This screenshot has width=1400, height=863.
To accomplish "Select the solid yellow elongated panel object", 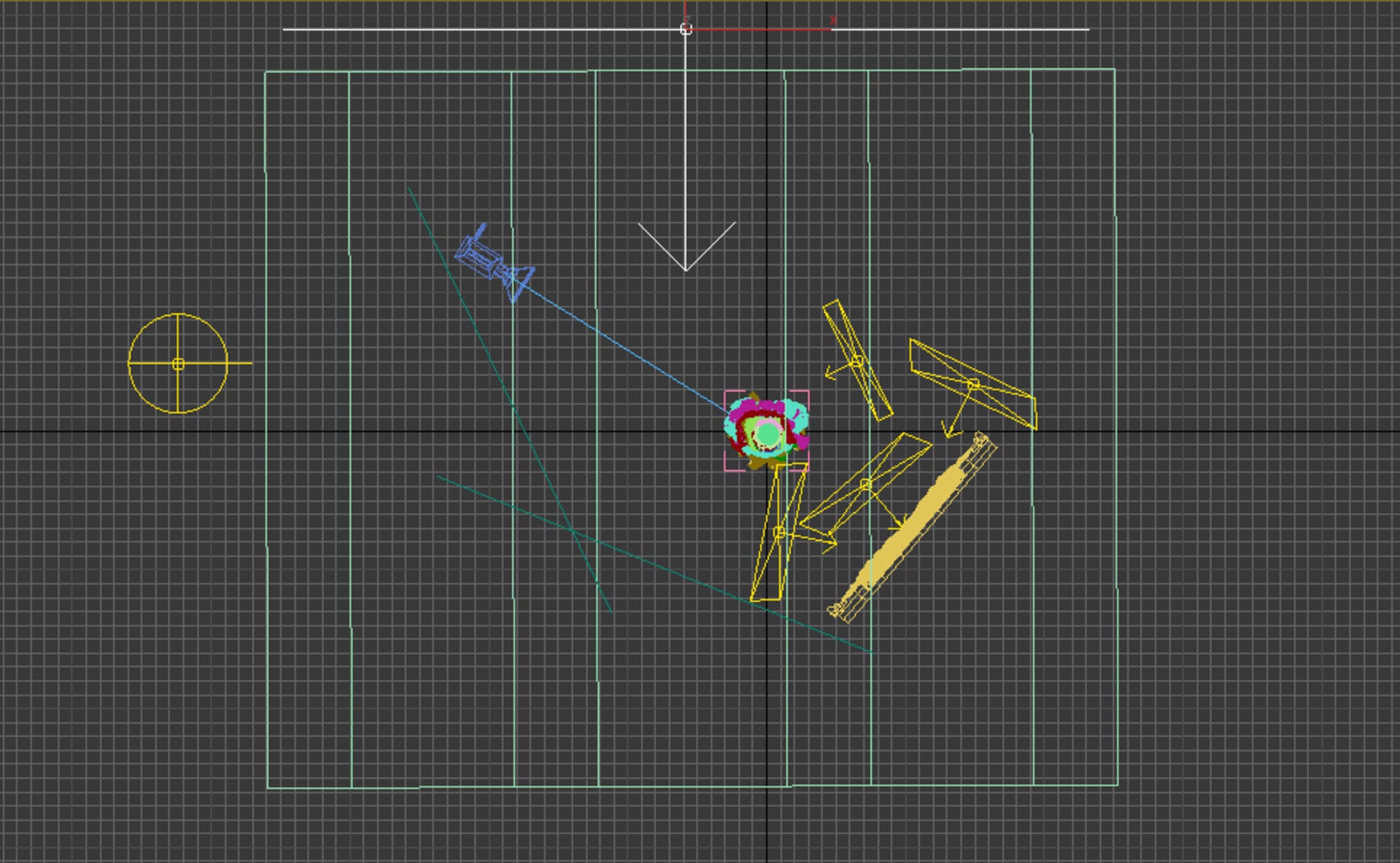I will pyautogui.click(x=912, y=527).
